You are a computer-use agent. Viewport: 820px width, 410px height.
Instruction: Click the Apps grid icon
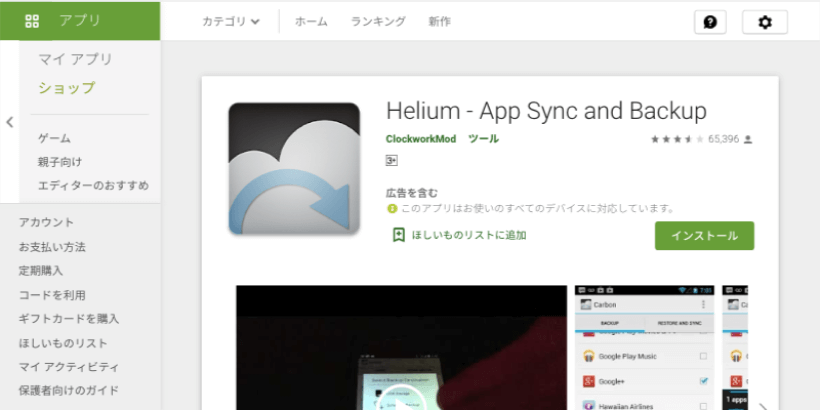(32, 21)
